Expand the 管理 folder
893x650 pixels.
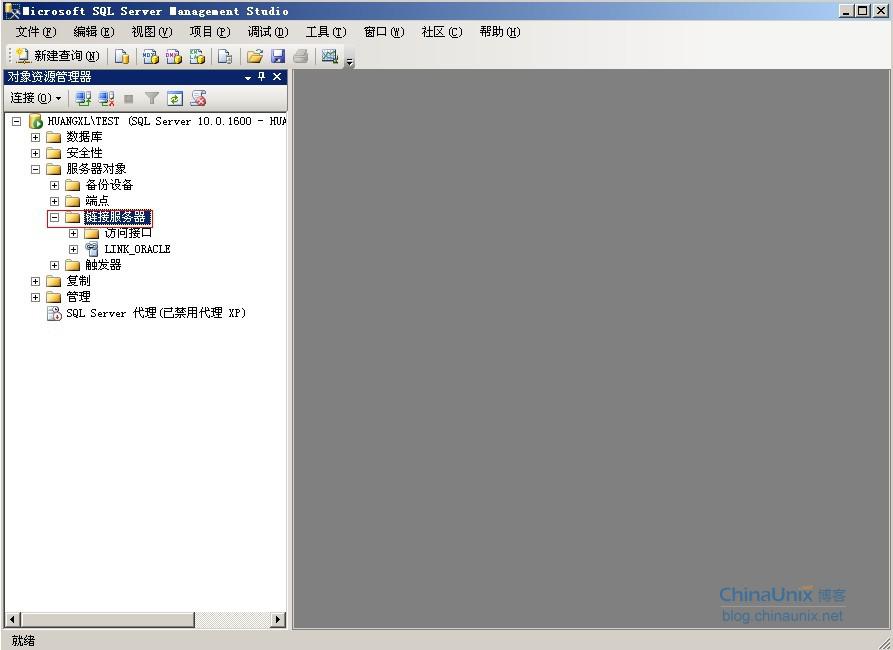point(35,297)
